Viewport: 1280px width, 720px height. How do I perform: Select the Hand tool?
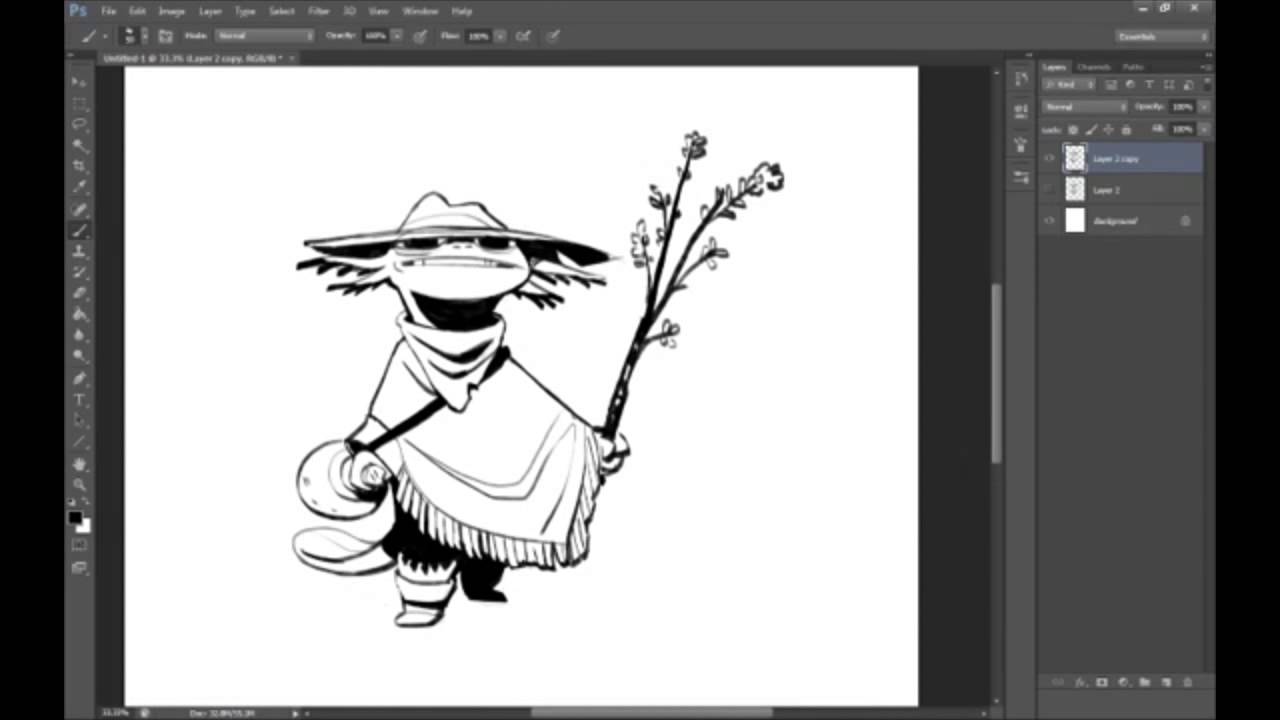(x=79, y=463)
